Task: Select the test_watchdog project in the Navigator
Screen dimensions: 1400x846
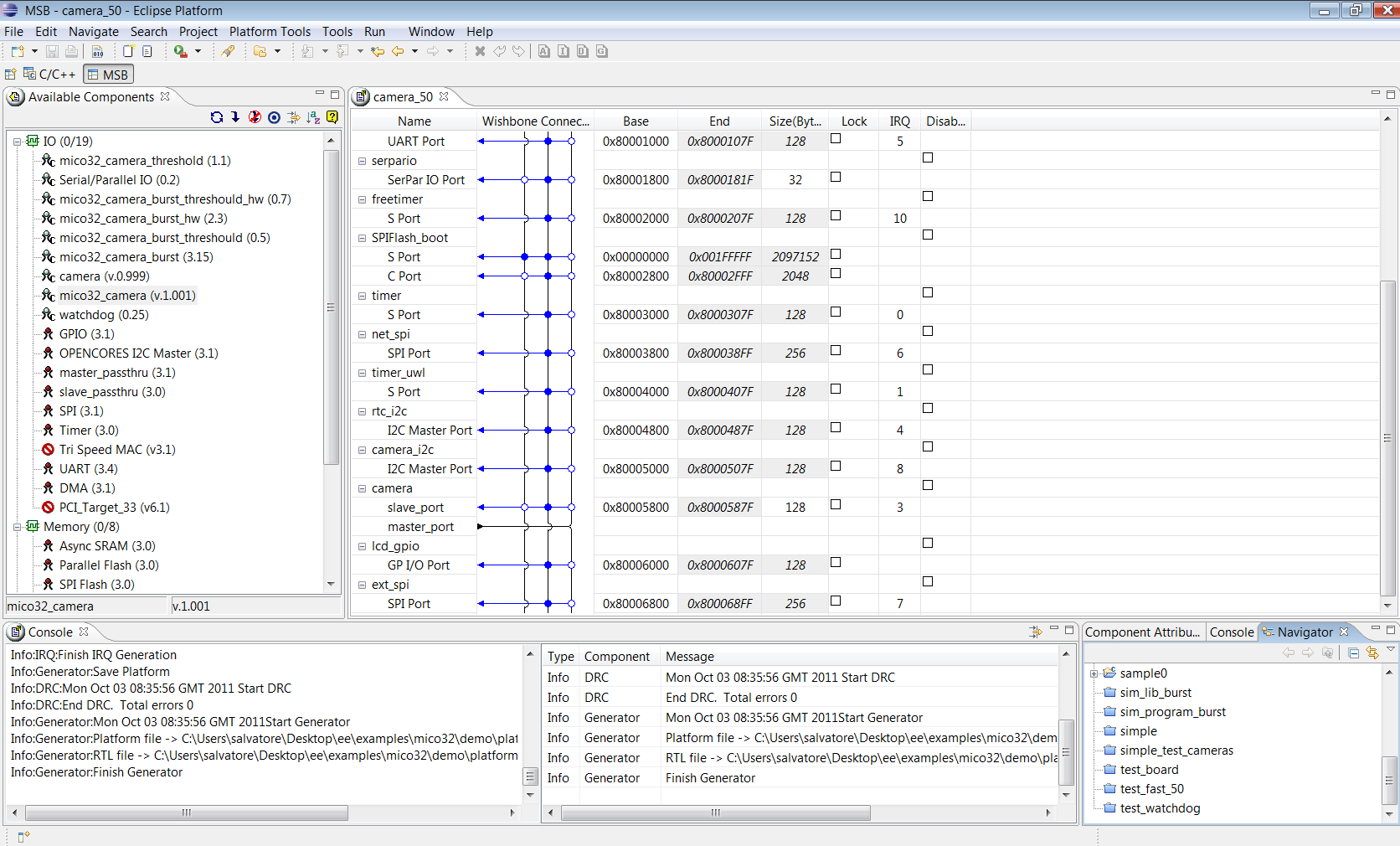Action: click(1160, 808)
